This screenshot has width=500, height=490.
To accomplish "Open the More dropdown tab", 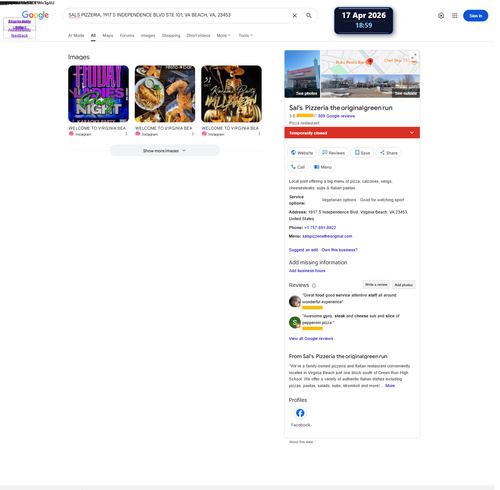I will pos(223,35).
